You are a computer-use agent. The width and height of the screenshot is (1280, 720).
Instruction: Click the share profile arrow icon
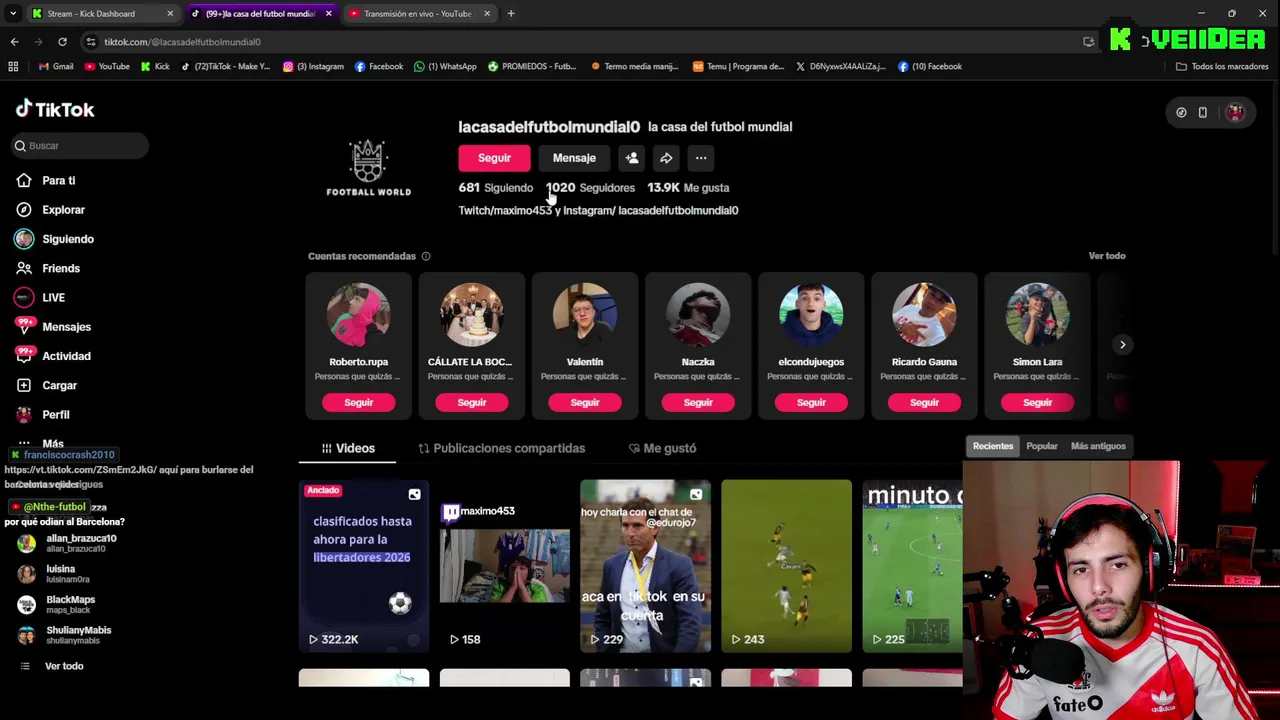[x=666, y=158]
